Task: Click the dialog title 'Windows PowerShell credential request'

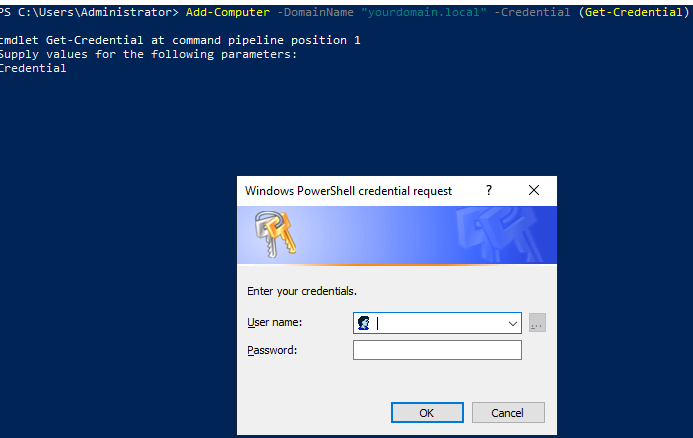Action: [x=348, y=191]
